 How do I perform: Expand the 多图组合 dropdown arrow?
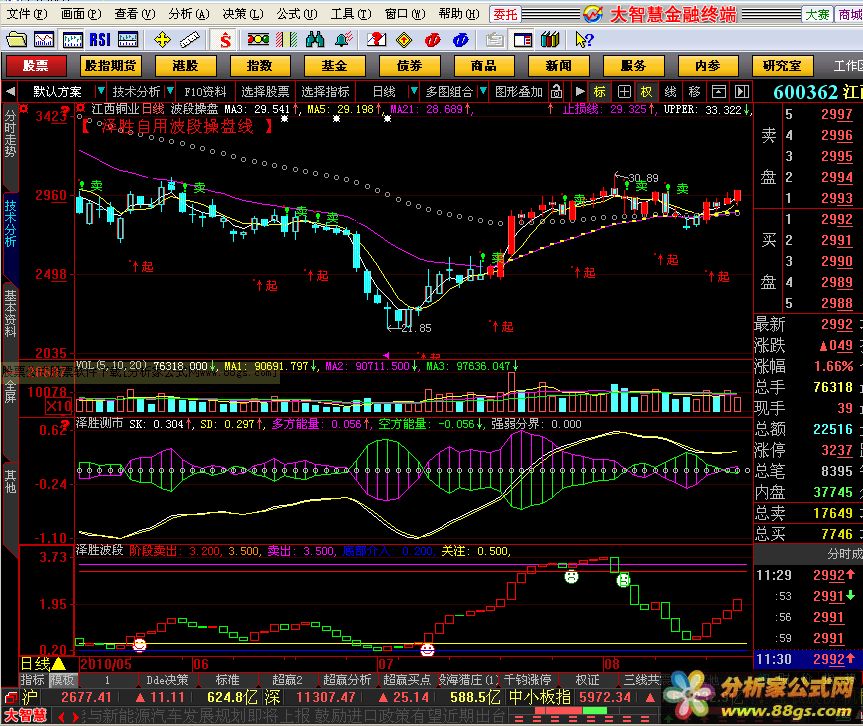(x=483, y=91)
